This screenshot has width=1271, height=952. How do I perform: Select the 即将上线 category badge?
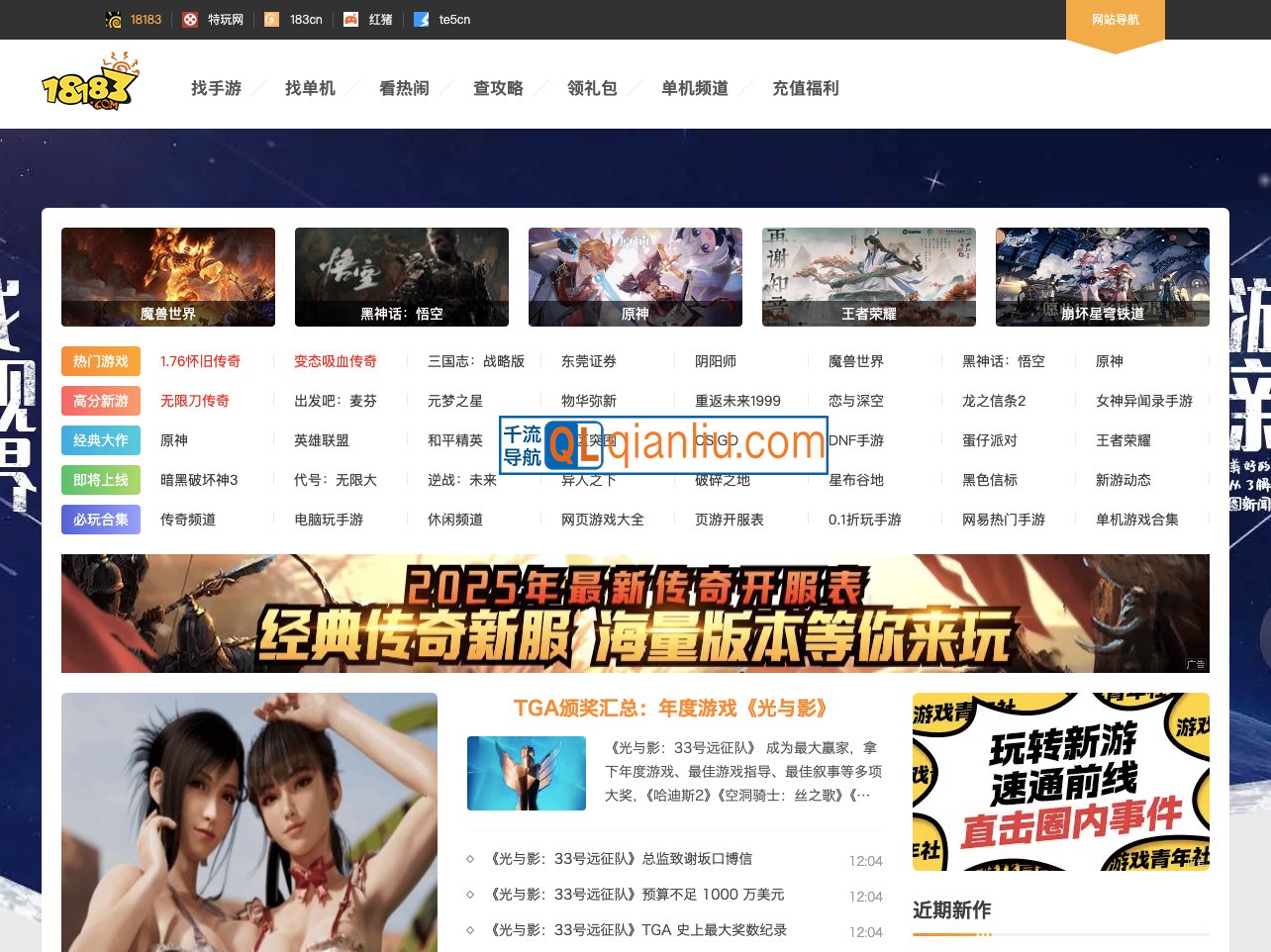click(x=100, y=480)
